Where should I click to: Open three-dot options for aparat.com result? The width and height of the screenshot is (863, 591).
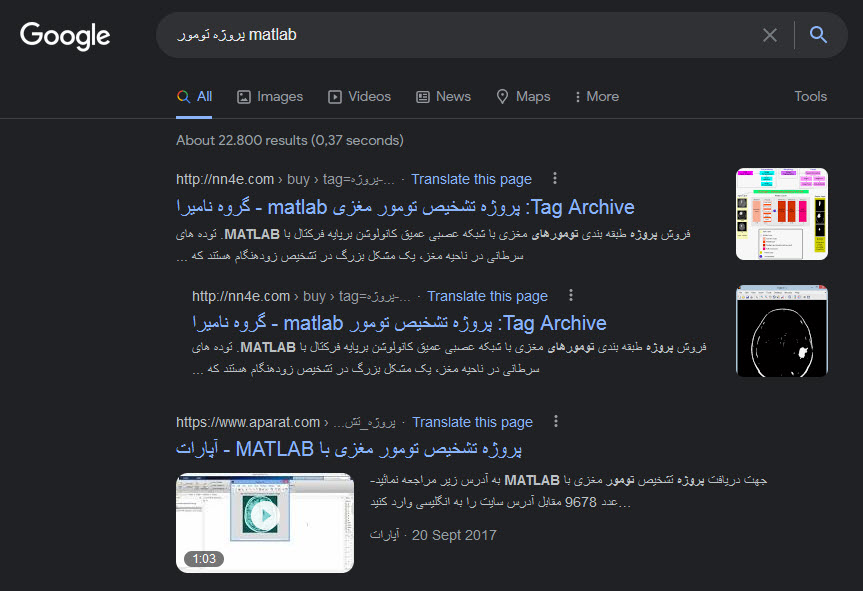tap(556, 422)
